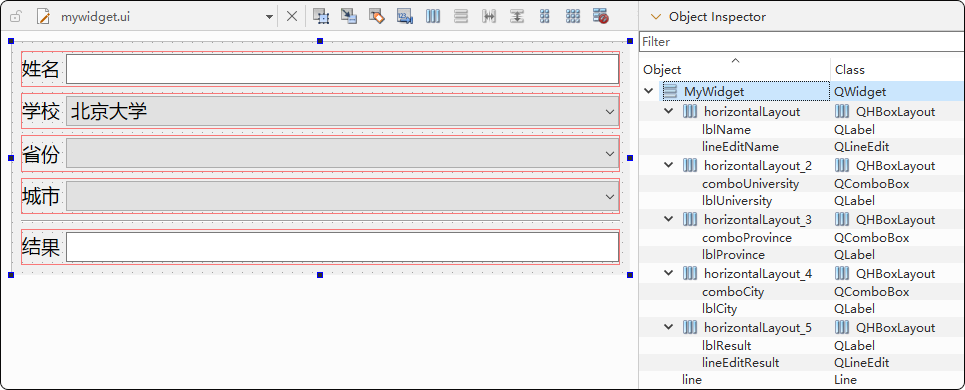The height and width of the screenshot is (390, 965).
Task: Select the MyWidget row in the tree
Action: click(x=803, y=92)
